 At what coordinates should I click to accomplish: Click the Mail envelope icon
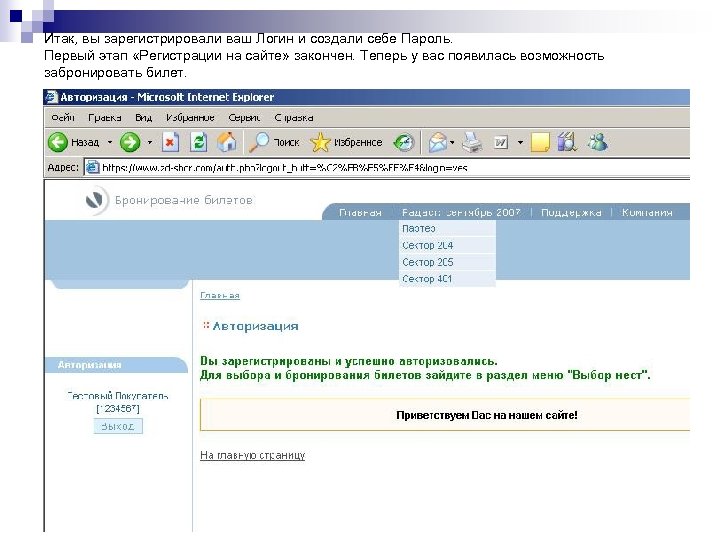(438, 142)
